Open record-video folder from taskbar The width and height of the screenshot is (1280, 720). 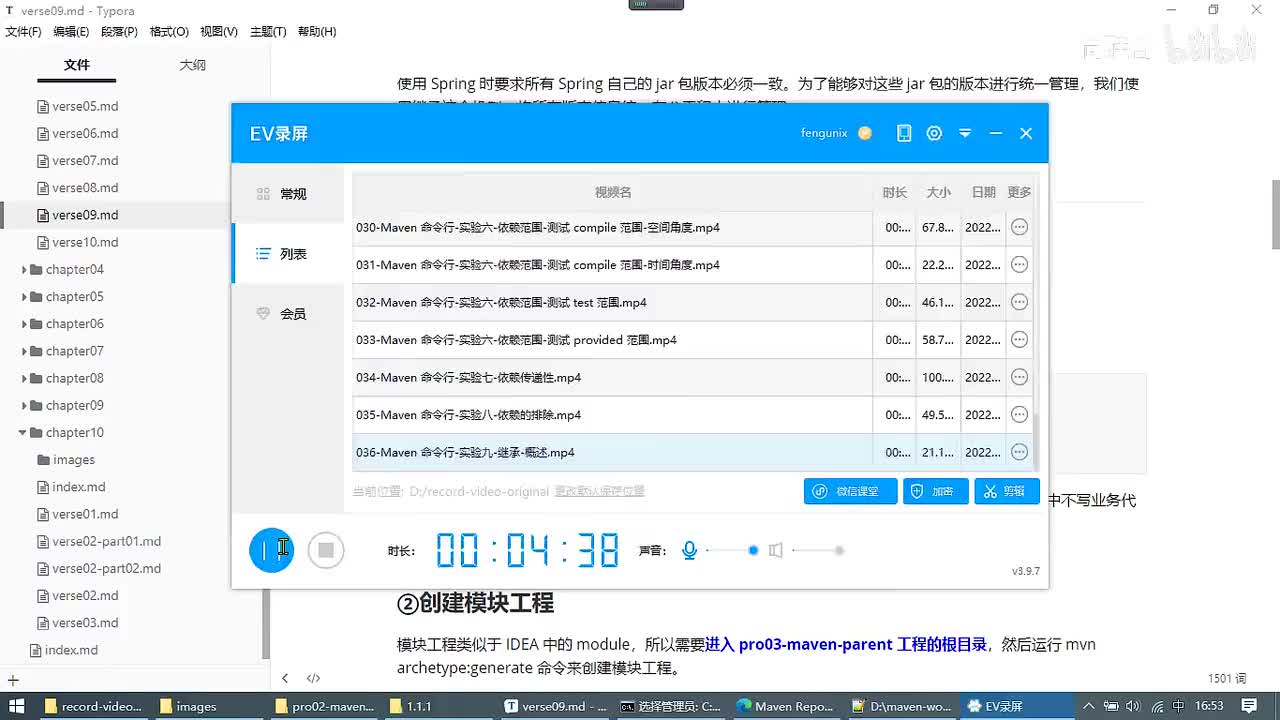point(92,706)
